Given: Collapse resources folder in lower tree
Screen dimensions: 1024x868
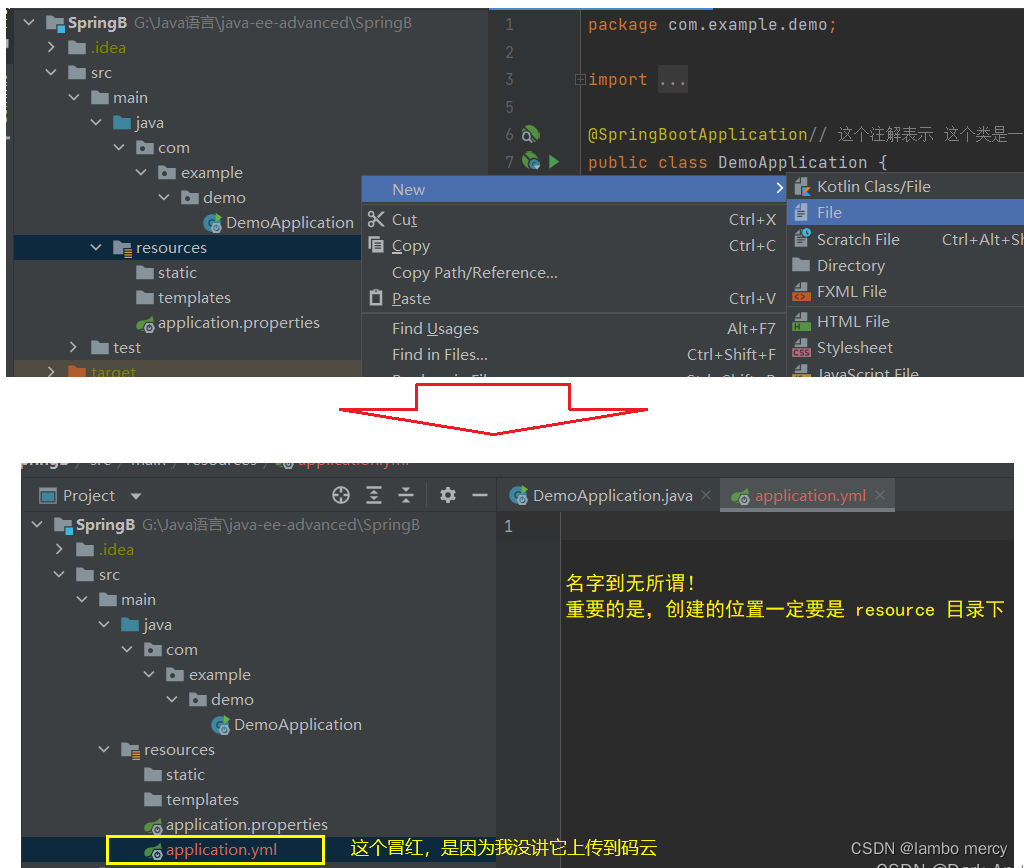Looking at the screenshot, I should (104, 749).
